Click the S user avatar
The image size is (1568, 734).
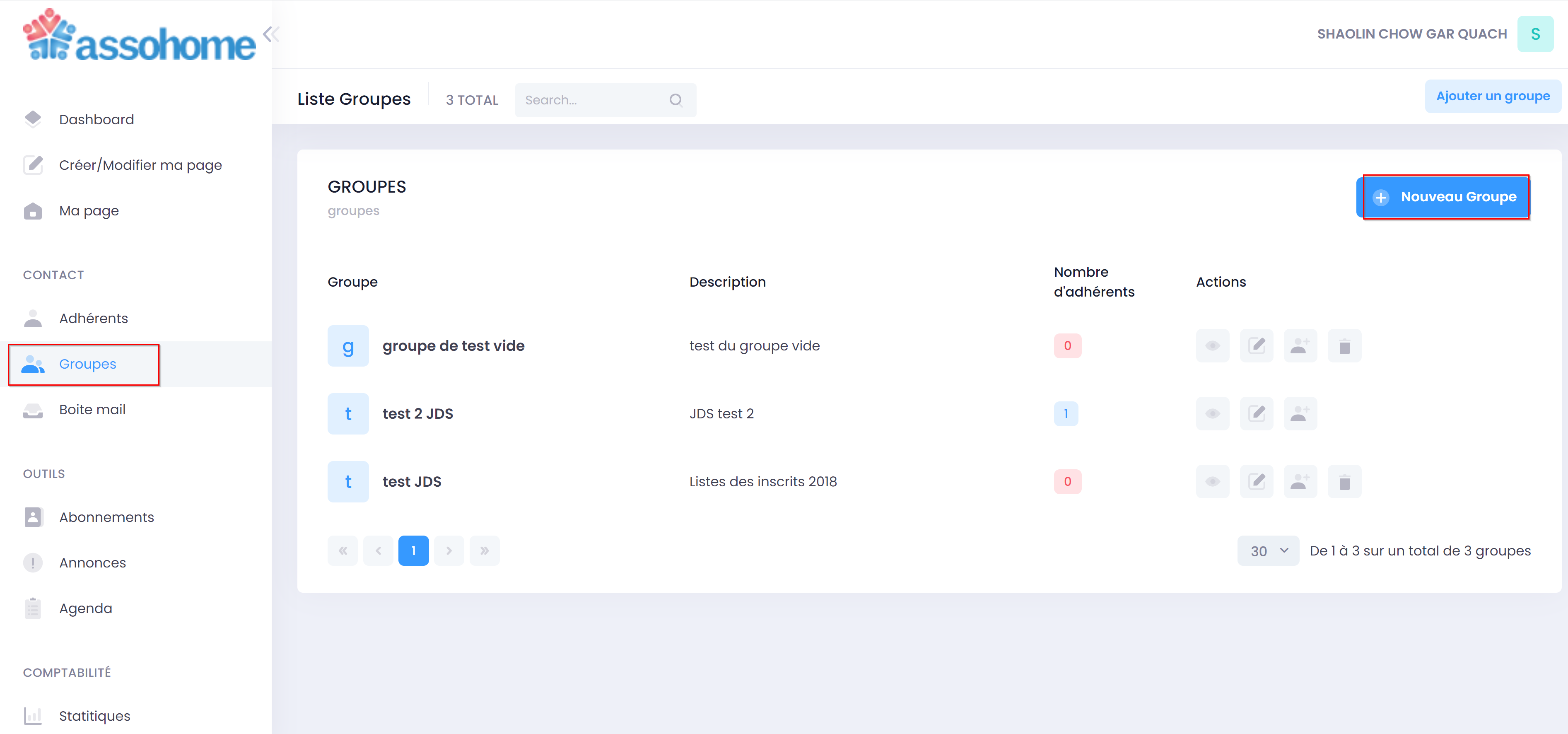pos(1534,34)
